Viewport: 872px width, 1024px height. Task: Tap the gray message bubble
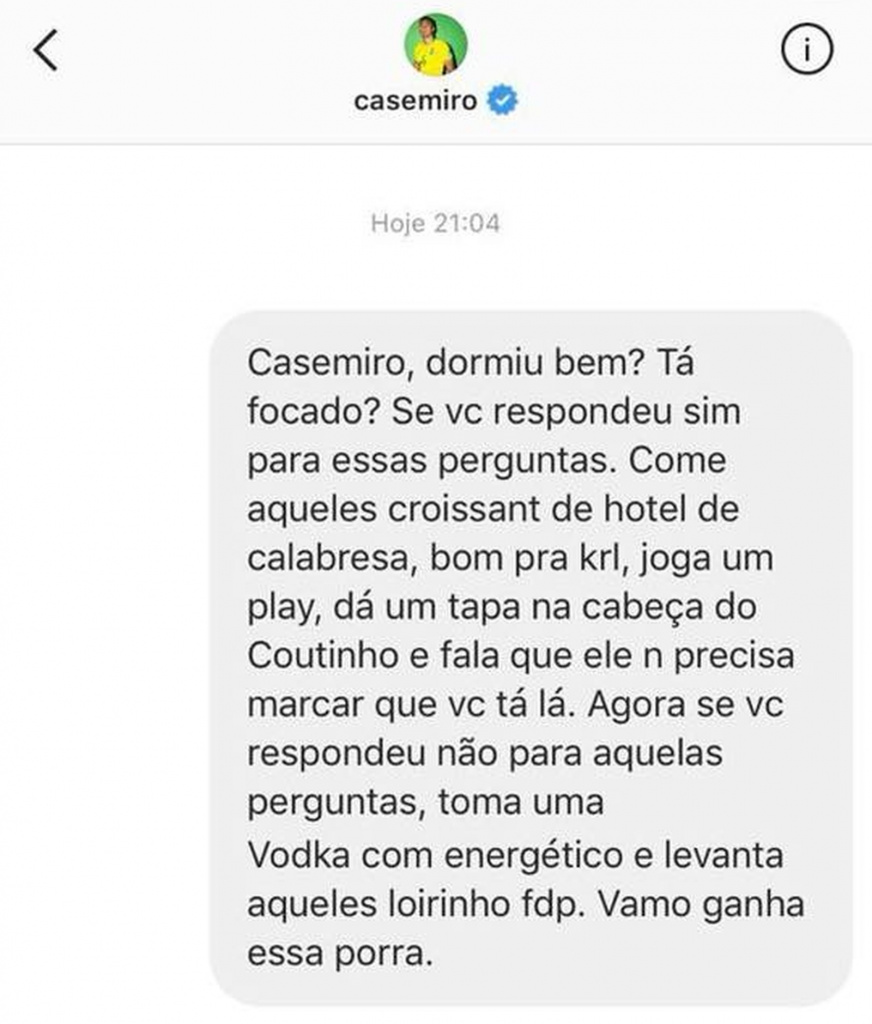[530, 658]
